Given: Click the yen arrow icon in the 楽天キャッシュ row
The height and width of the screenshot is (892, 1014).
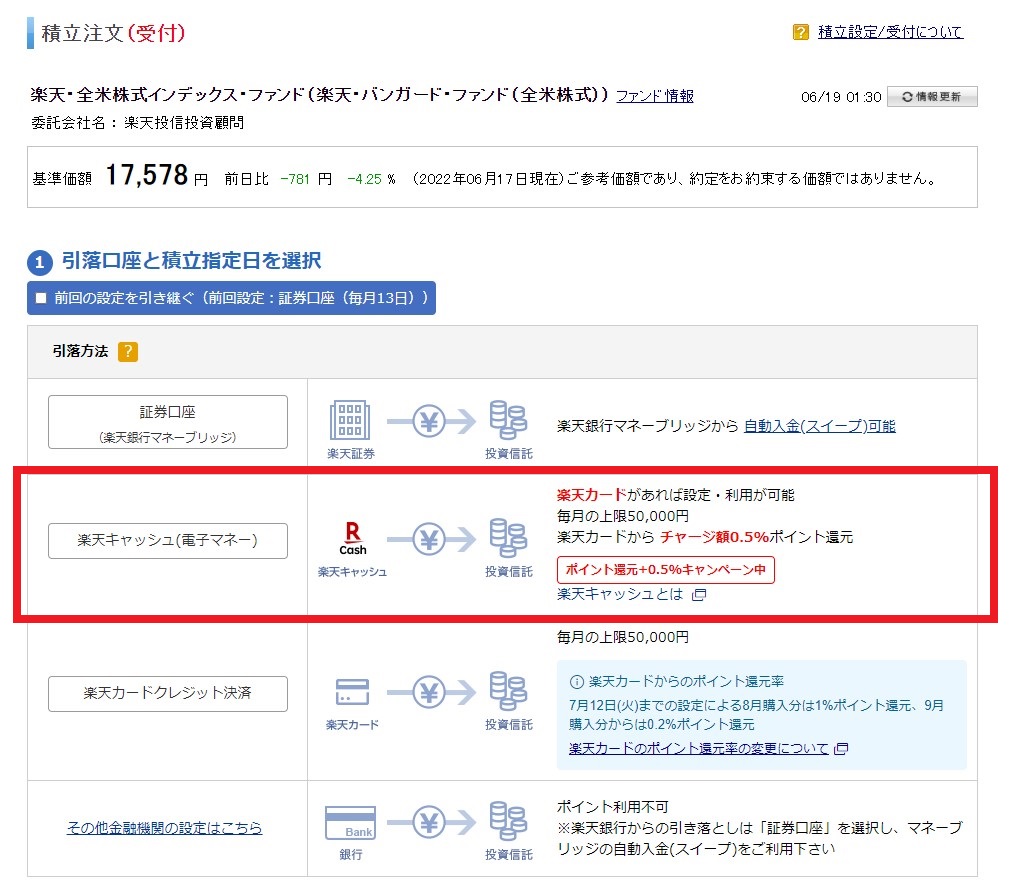Looking at the screenshot, I should (431, 539).
